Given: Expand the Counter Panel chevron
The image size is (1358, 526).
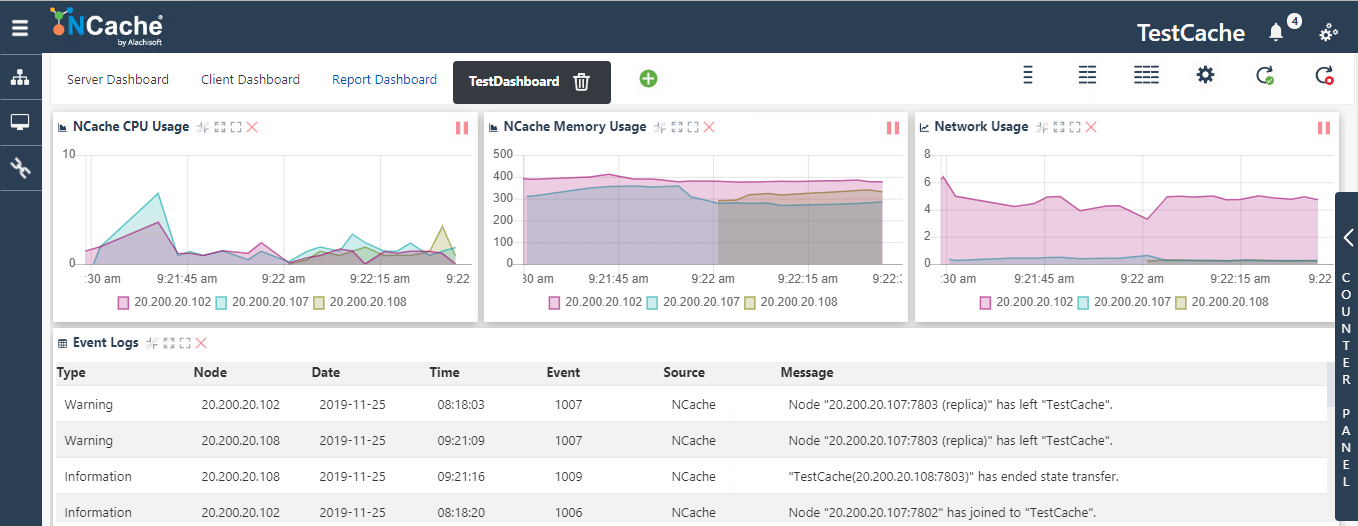Looking at the screenshot, I should pos(1348,237).
